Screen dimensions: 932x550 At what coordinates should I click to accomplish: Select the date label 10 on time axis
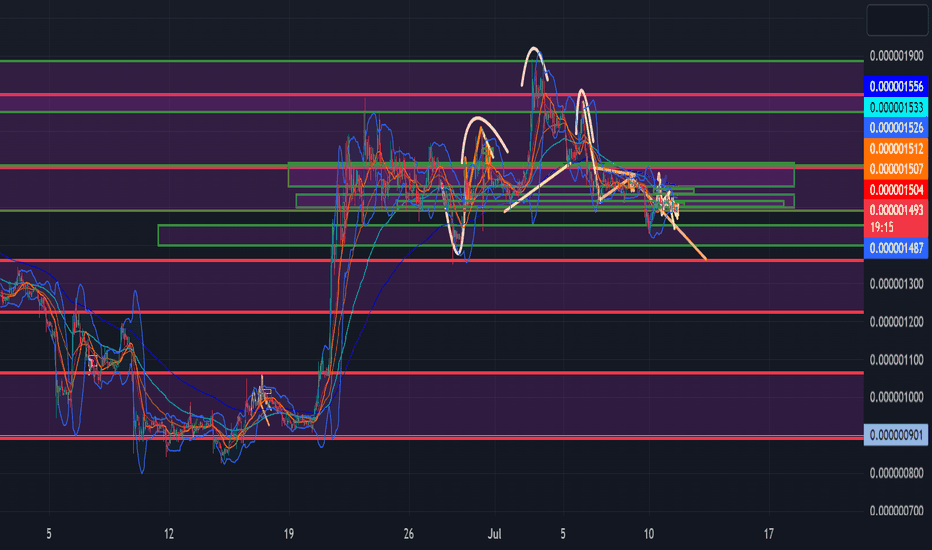648,534
